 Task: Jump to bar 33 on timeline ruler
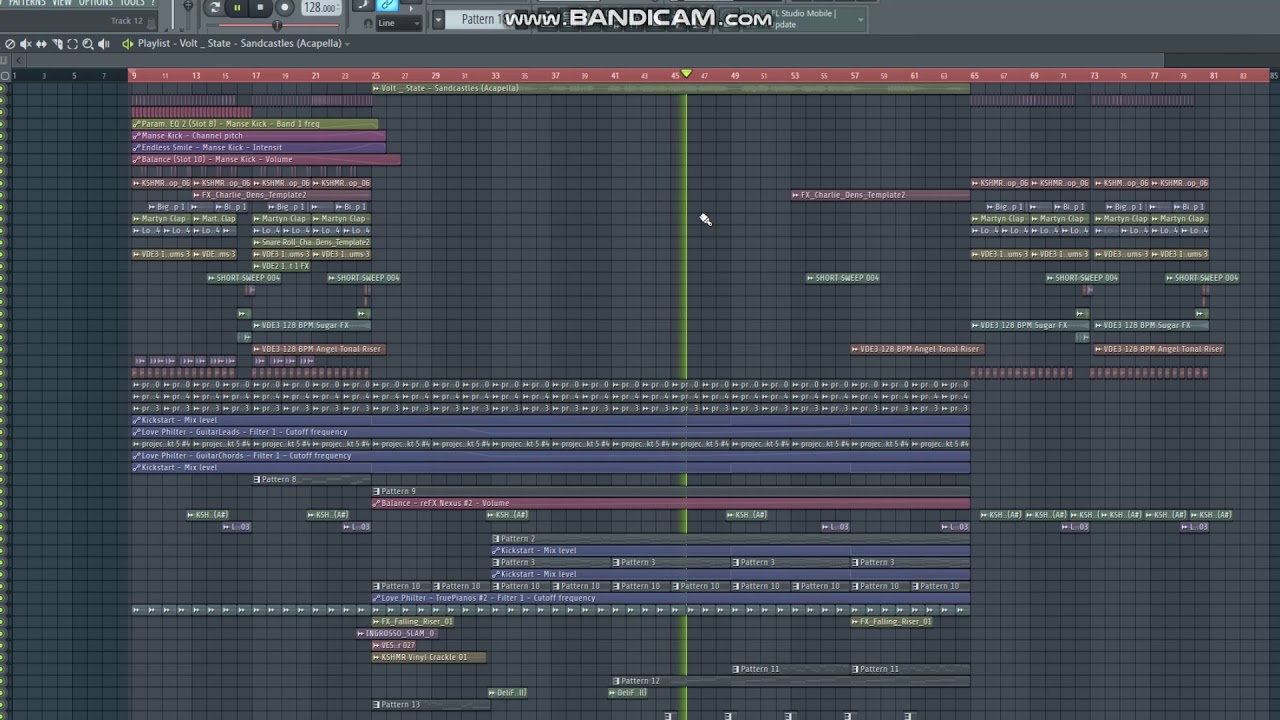pyautogui.click(x=495, y=76)
